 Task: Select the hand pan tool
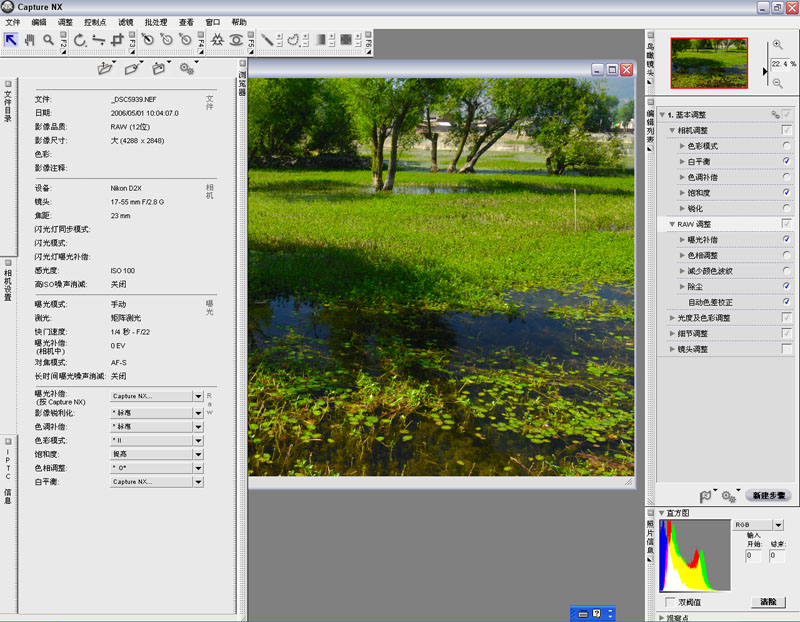pyautogui.click(x=30, y=40)
